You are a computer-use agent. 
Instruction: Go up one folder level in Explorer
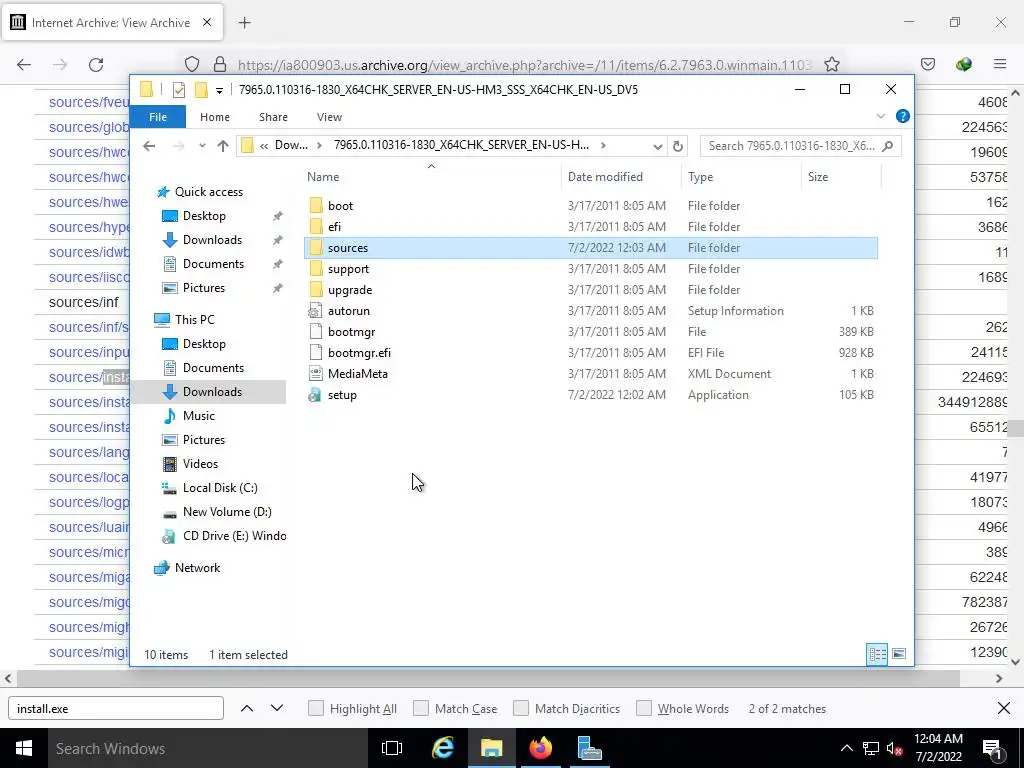(x=223, y=146)
